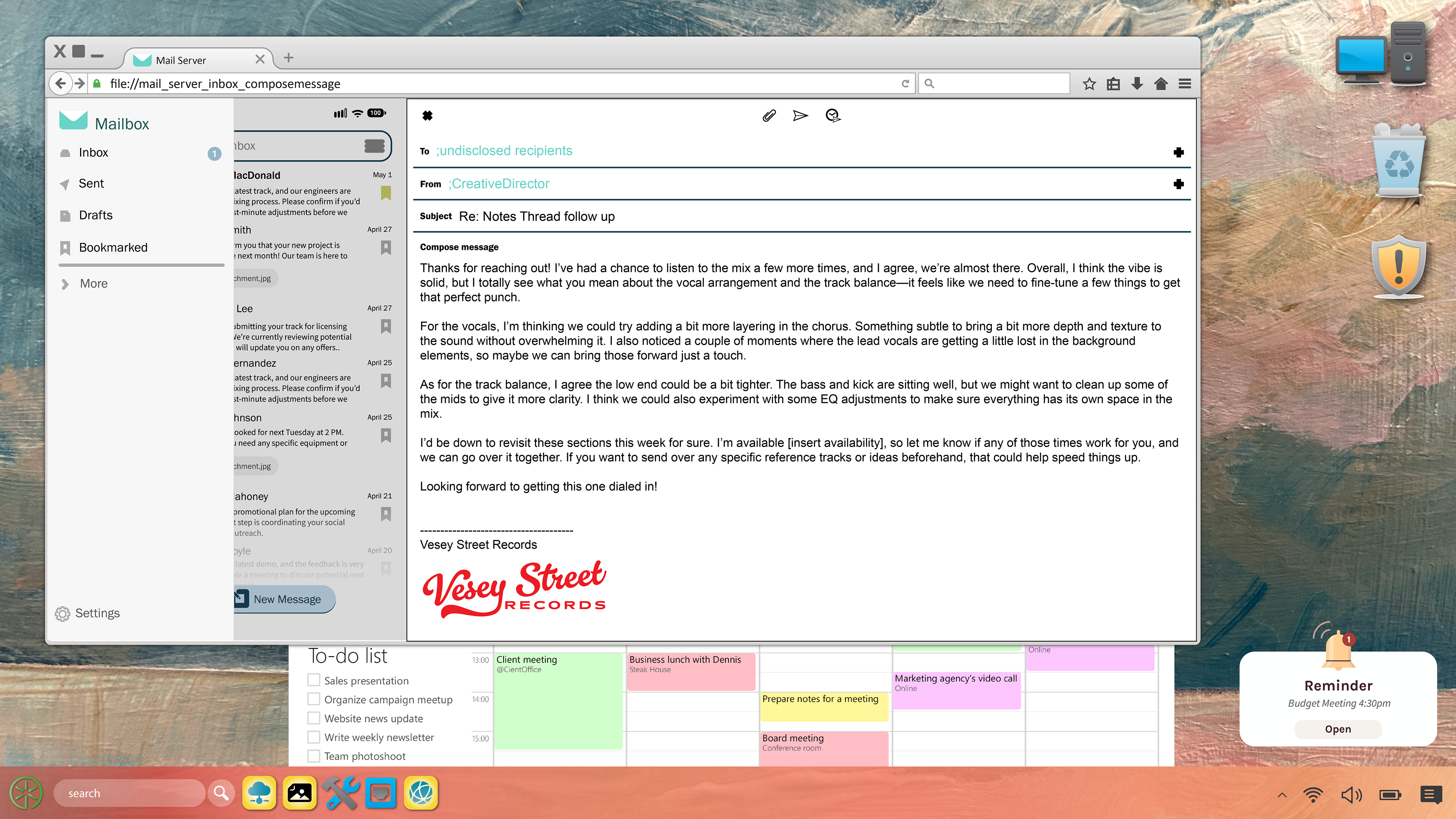
Task: Expand the From field plus button
Action: click(1178, 184)
